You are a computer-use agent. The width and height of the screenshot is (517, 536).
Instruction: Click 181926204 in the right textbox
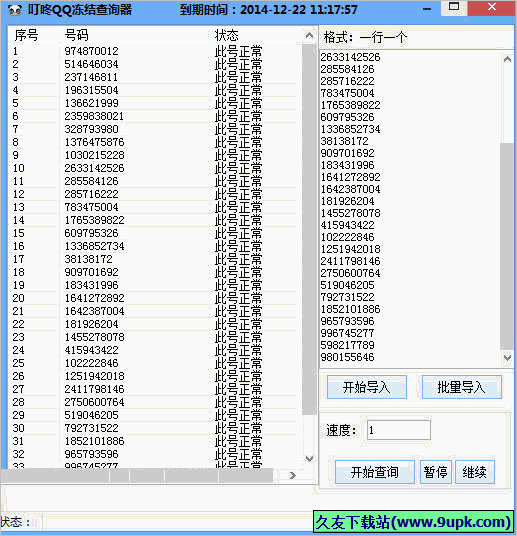tap(347, 201)
